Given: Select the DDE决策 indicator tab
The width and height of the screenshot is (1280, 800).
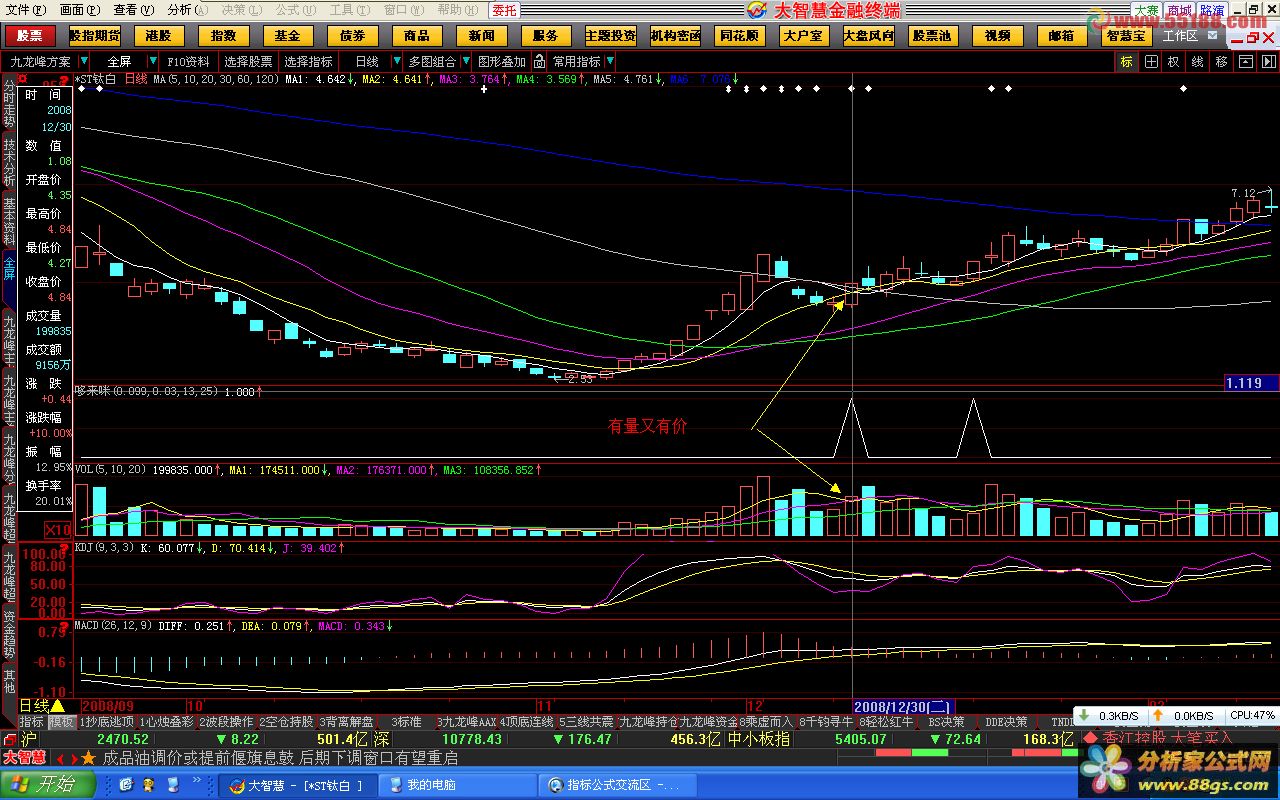Looking at the screenshot, I should 1006,721.
